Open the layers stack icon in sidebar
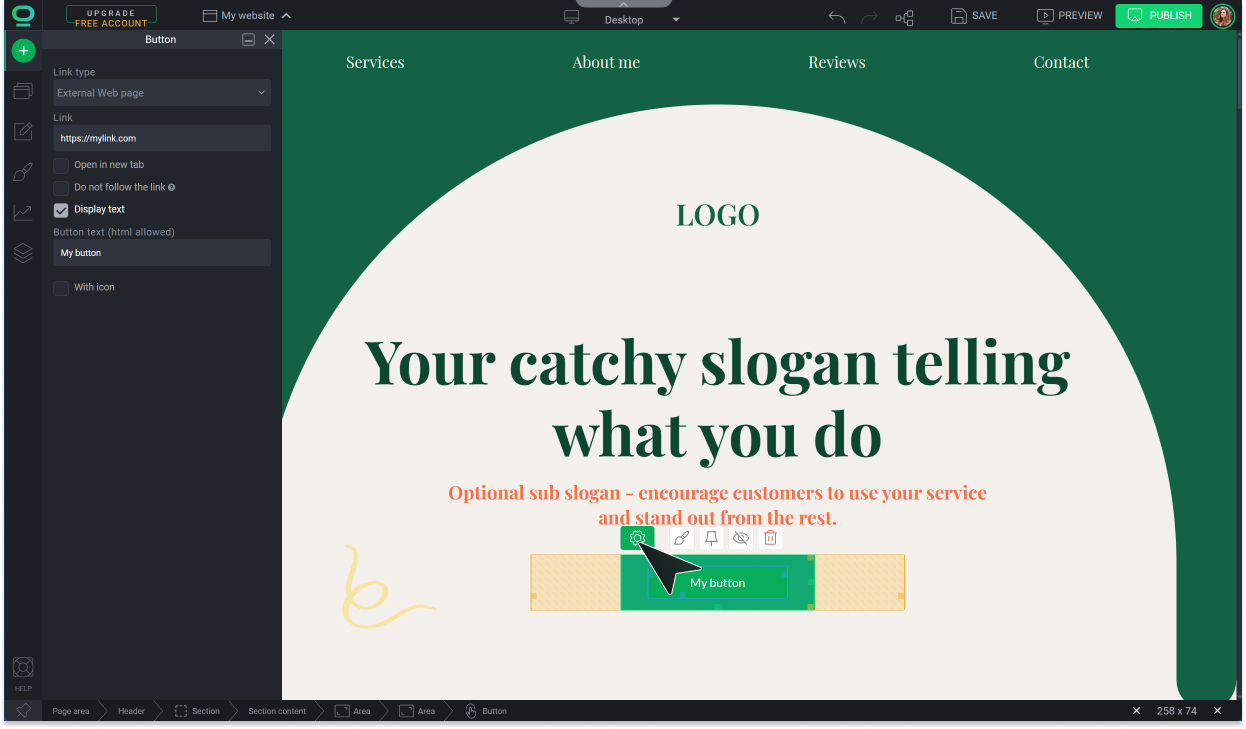Image resolution: width=1246 pixels, height=729 pixels. click(23, 253)
